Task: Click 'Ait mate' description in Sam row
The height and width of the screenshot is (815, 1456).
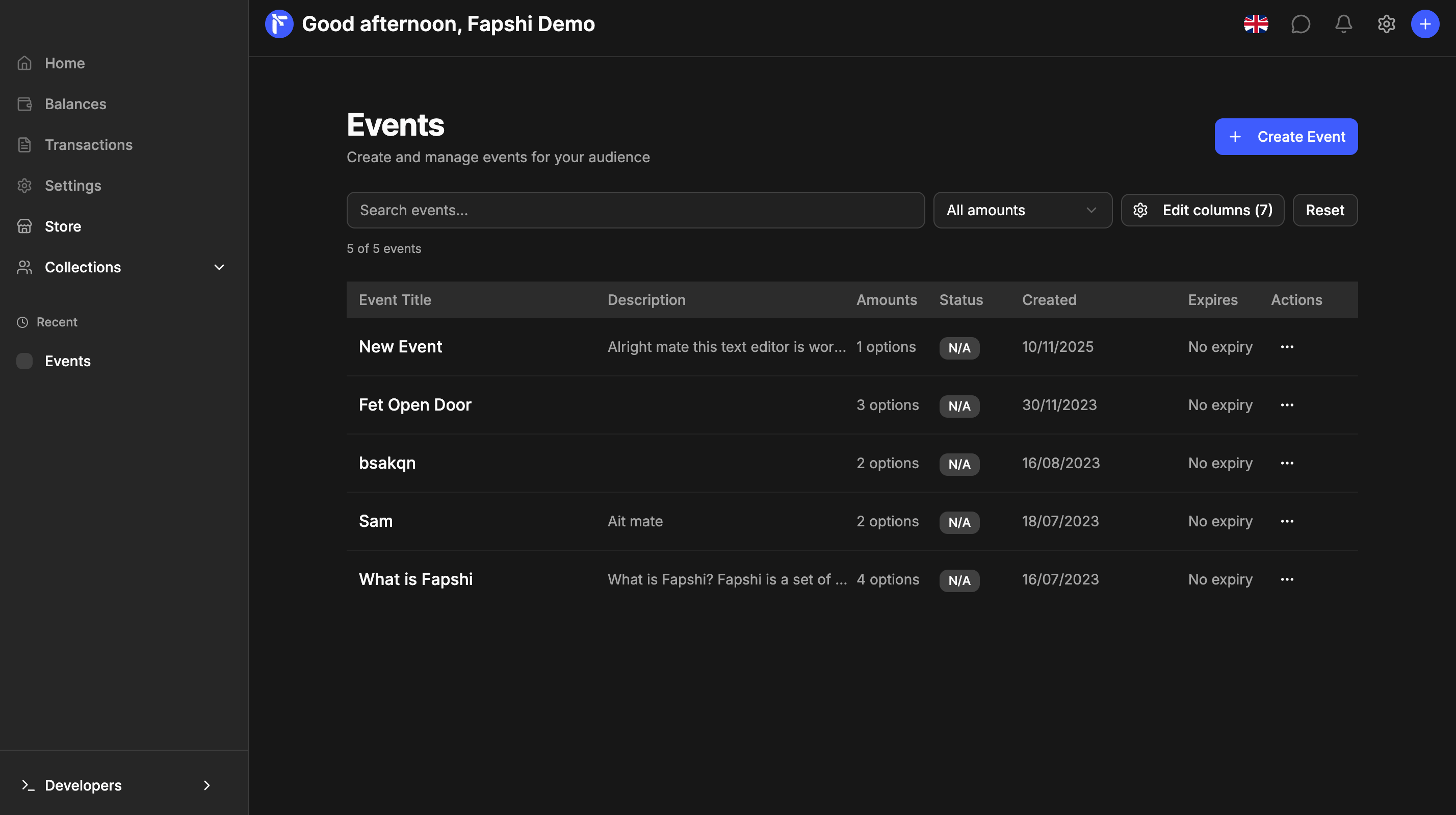Action: point(635,521)
